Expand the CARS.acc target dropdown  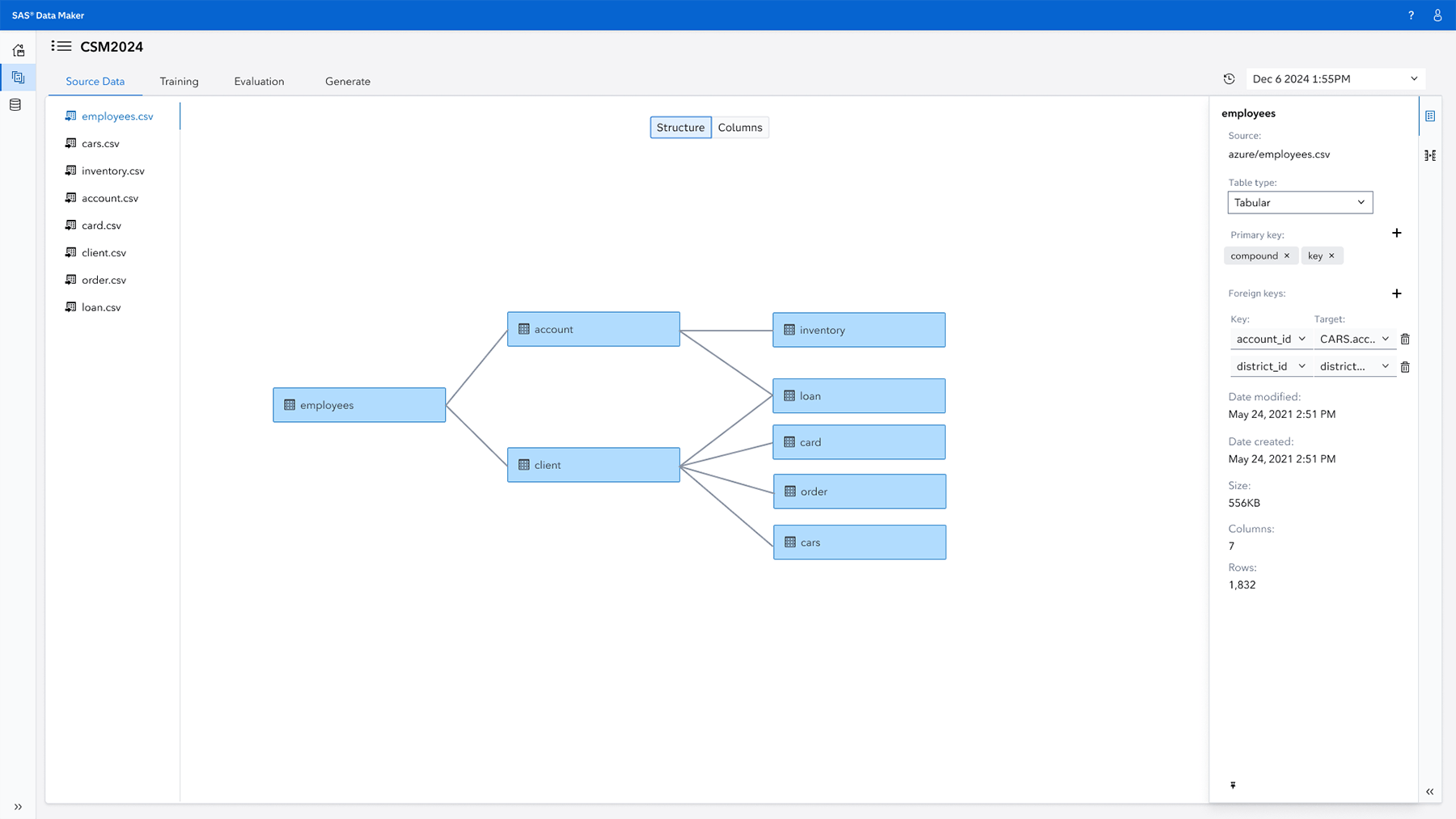pos(1353,339)
